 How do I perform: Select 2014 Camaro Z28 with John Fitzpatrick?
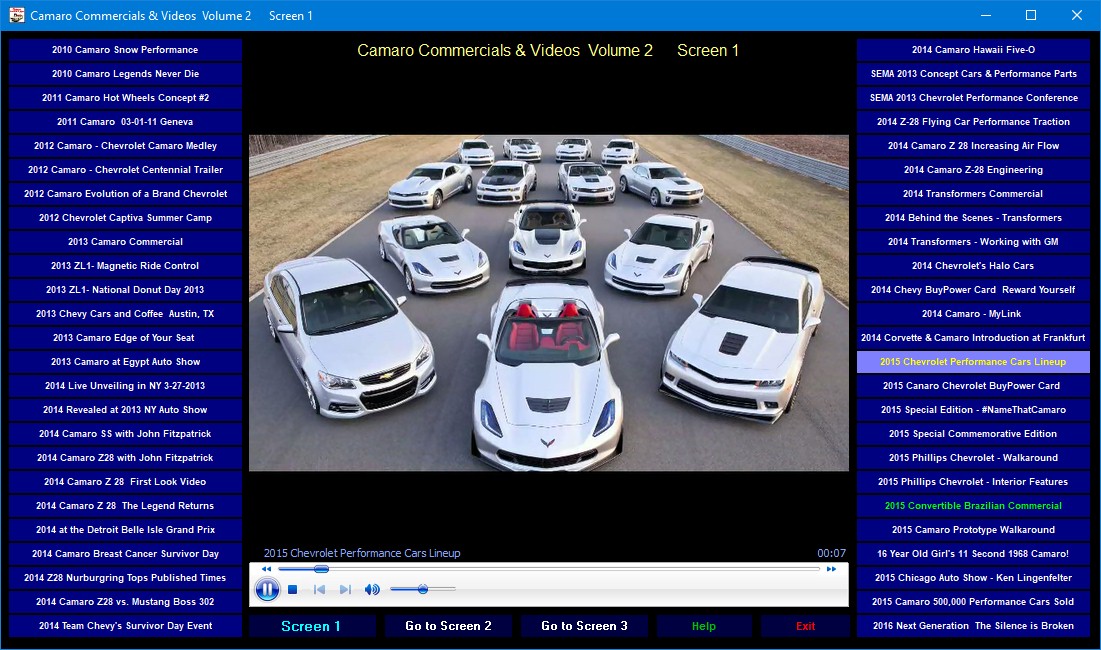click(x=125, y=458)
